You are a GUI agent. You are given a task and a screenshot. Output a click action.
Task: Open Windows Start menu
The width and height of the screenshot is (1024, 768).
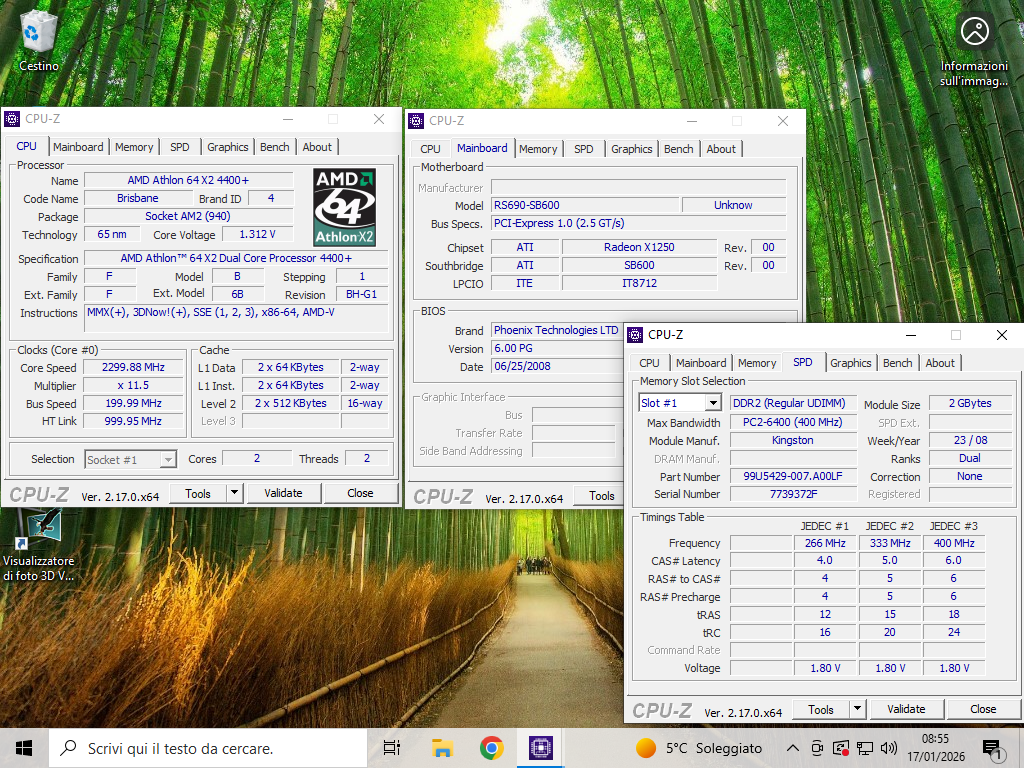coord(24,748)
